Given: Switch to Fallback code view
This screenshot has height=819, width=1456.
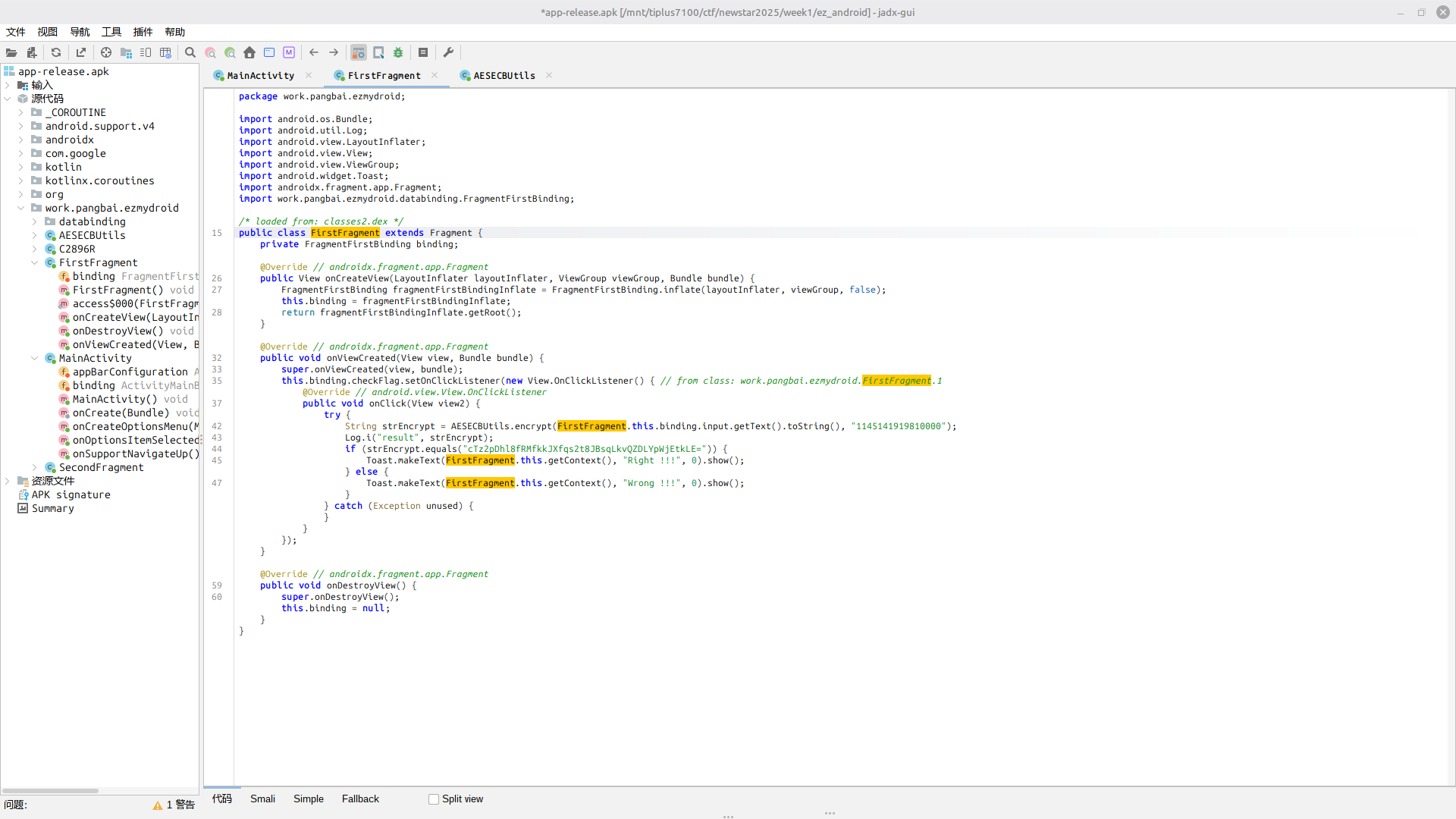Looking at the screenshot, I should coord(360,799).
